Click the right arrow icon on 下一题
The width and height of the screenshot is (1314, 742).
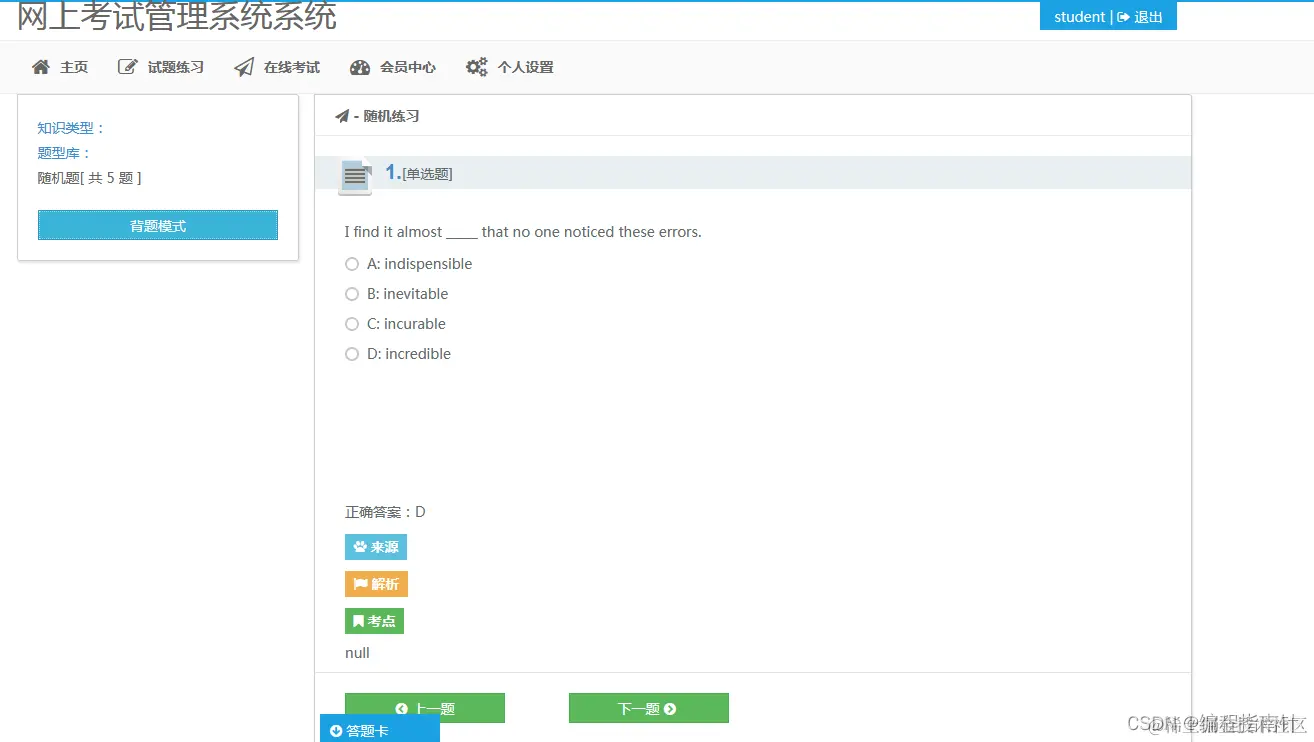(x=670, y=709)
